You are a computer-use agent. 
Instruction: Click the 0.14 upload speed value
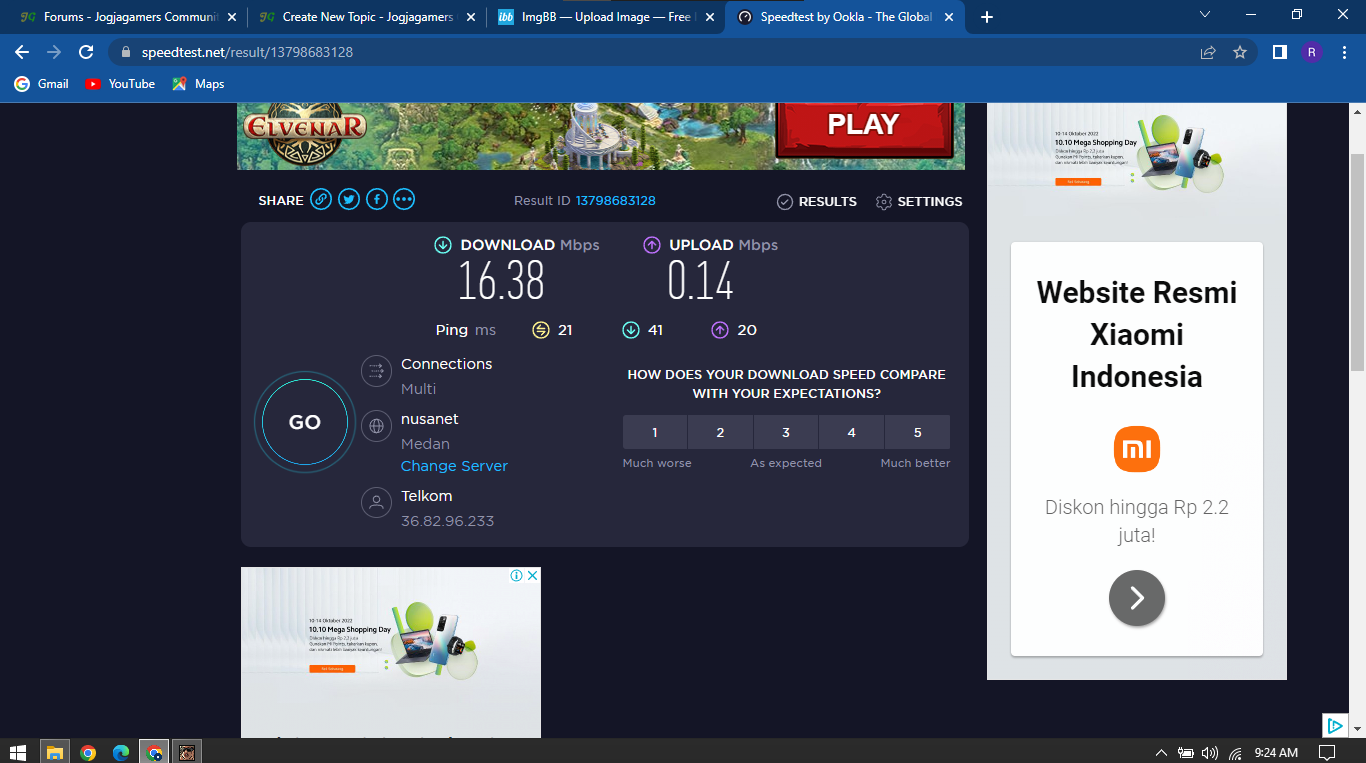tap(700, 281)
